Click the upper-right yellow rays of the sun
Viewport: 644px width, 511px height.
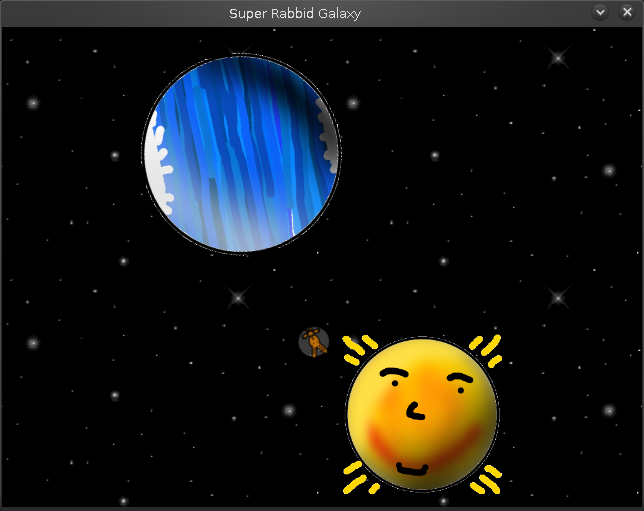tap(485, 348)
